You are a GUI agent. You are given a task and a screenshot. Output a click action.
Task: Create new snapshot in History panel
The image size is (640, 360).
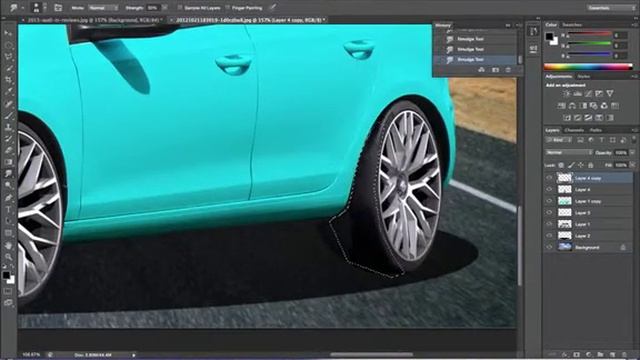pos(495,70)
